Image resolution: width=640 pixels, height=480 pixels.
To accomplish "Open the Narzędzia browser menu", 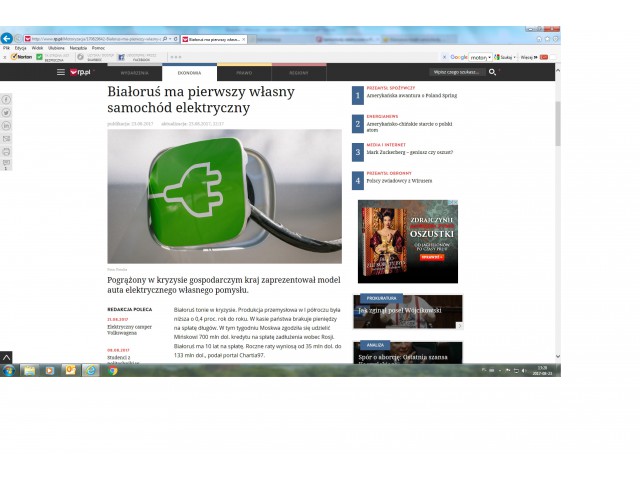I will point(78,47).
